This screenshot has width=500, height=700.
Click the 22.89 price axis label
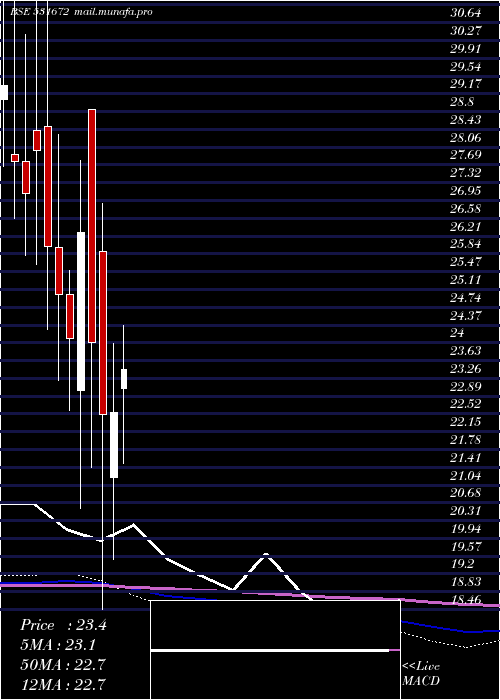pyautogui.click(x=466, y=386)
